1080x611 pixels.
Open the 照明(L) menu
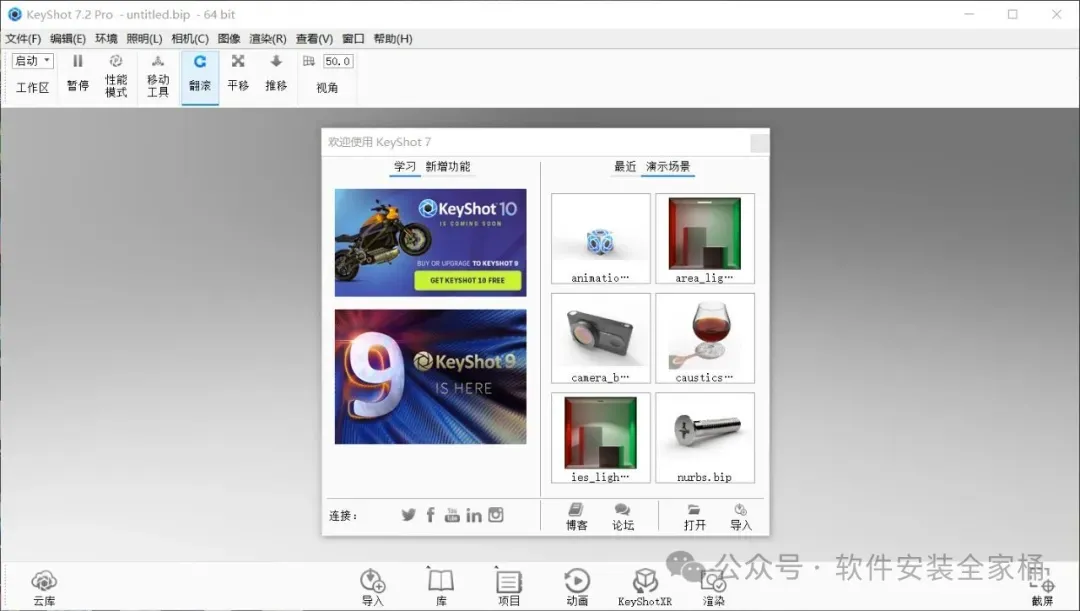click(144, 39)
